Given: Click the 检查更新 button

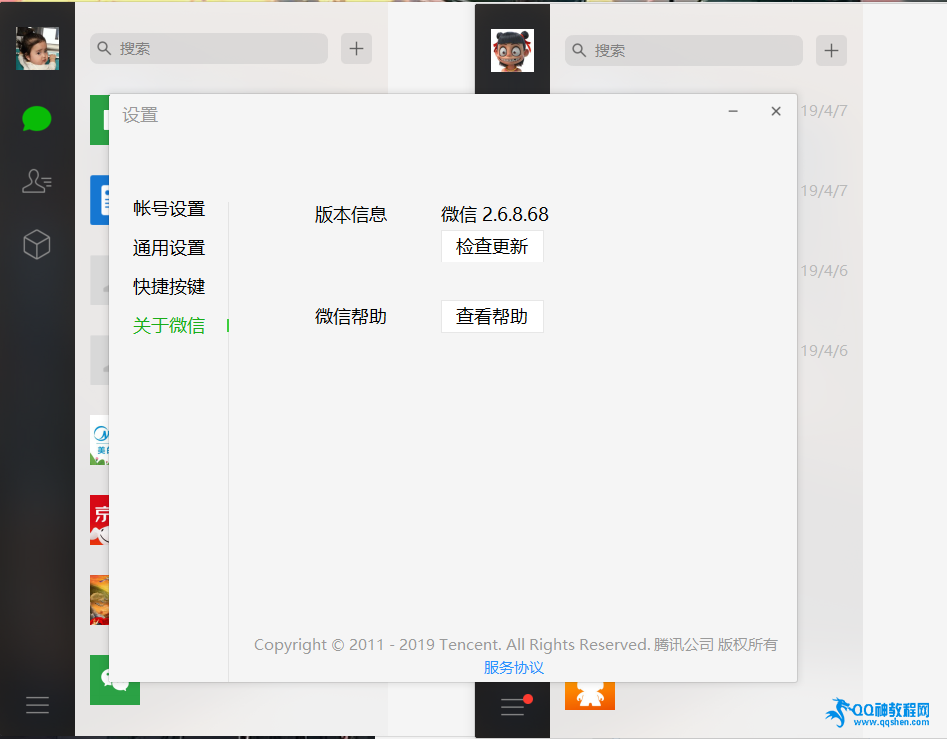Looking at the screenshot, I should tap(492, 246).
